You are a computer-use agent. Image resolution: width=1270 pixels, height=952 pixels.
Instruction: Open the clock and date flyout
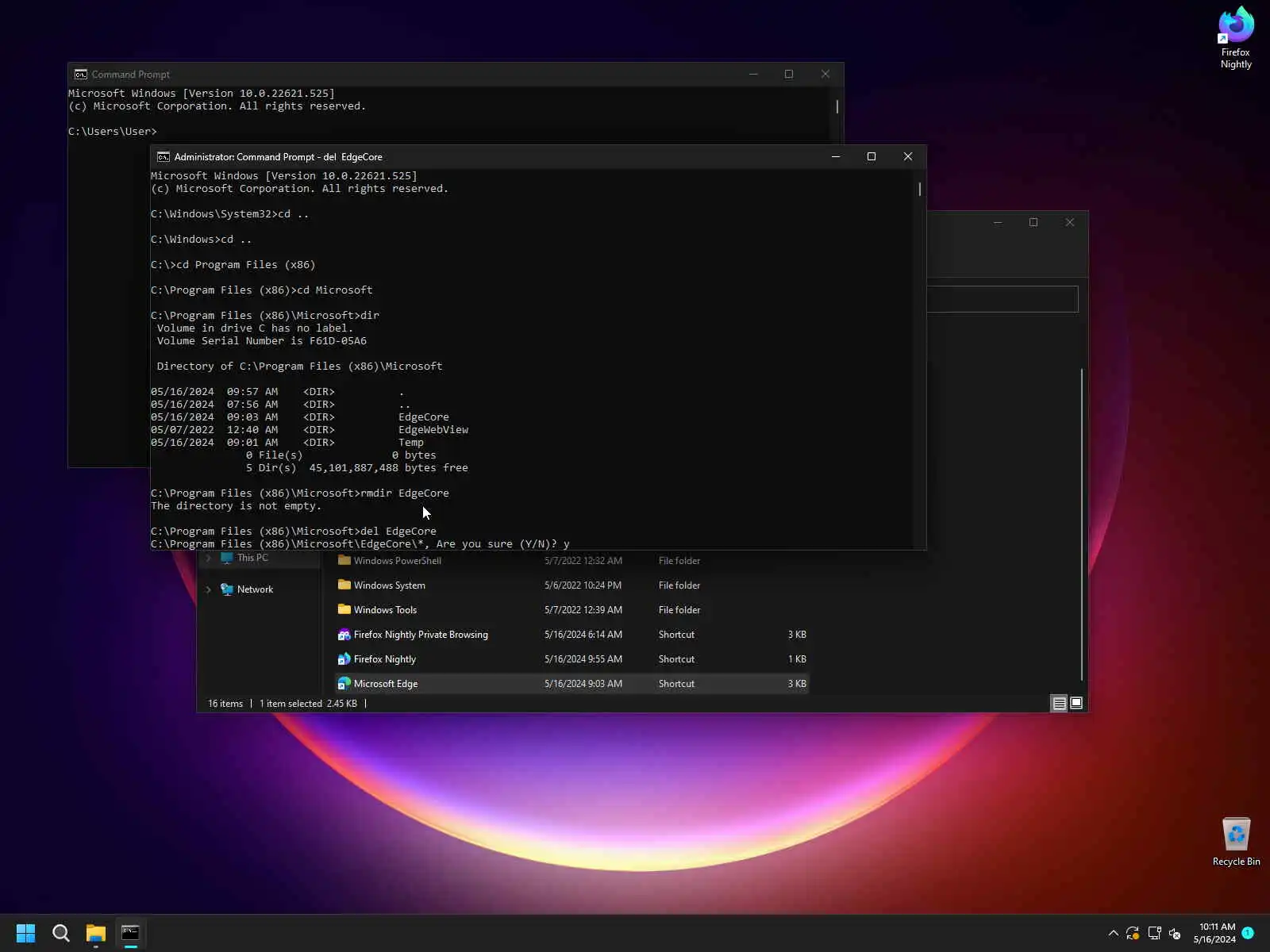[1214, 933]
